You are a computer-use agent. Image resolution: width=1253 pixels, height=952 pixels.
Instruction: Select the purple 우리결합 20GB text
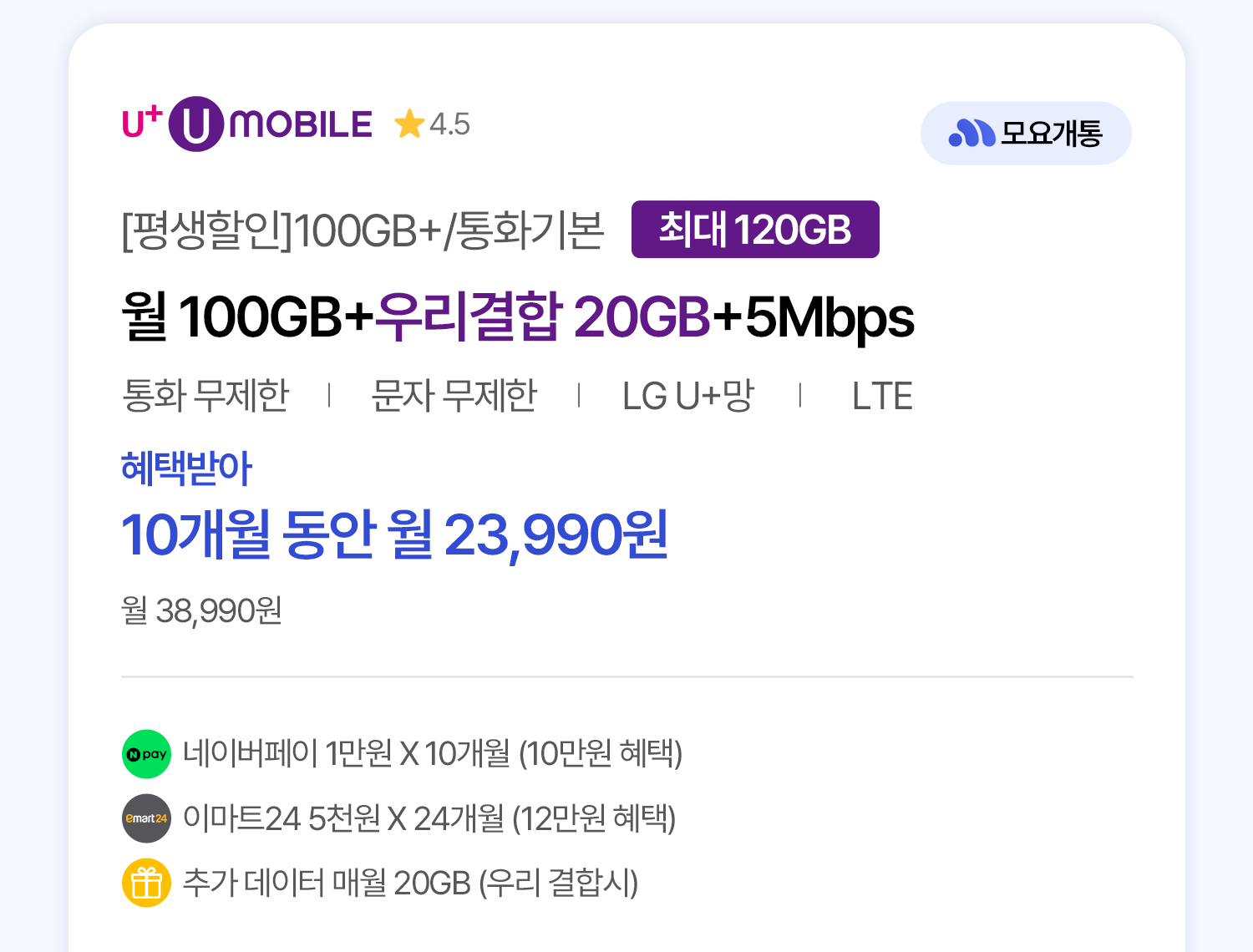542,317
